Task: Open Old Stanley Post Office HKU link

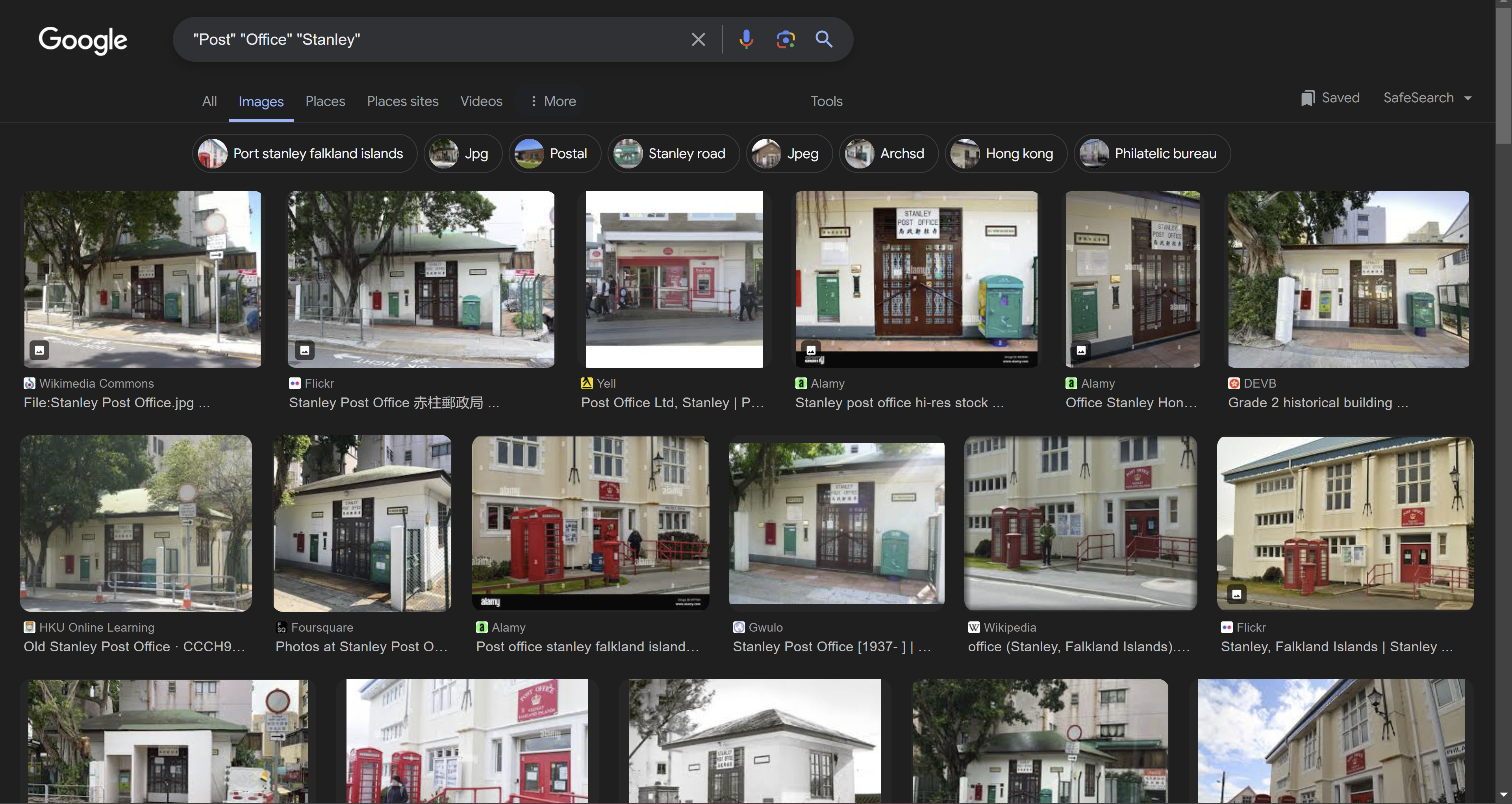Action: coord(134,647)
